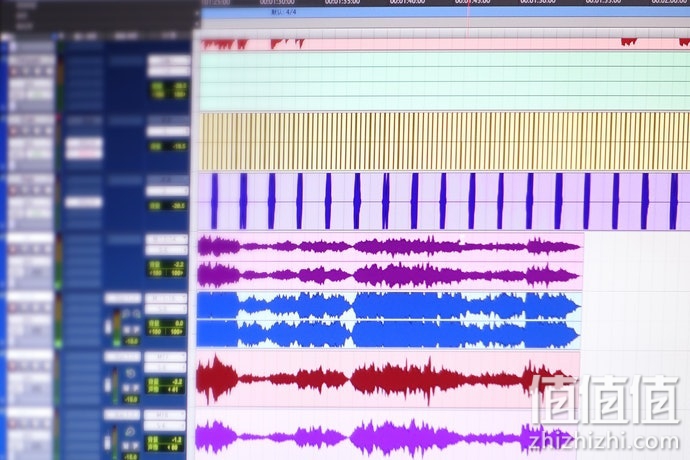Toggle send mute M on red track
The height and width of the screenshot is (460, 690).
point(126,388)
